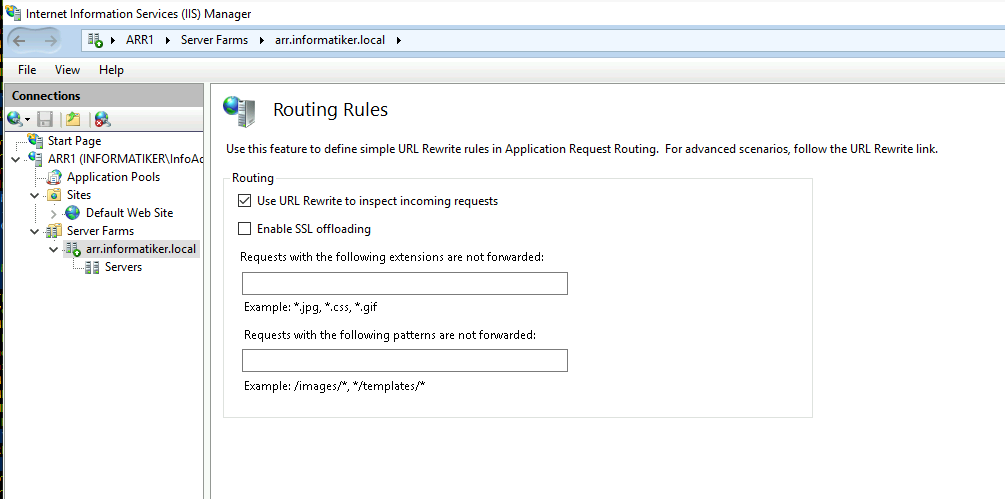Screen dimensions: 1005x499
Task: Enable SSL offloading checkbox
Action: click(244, 229)
